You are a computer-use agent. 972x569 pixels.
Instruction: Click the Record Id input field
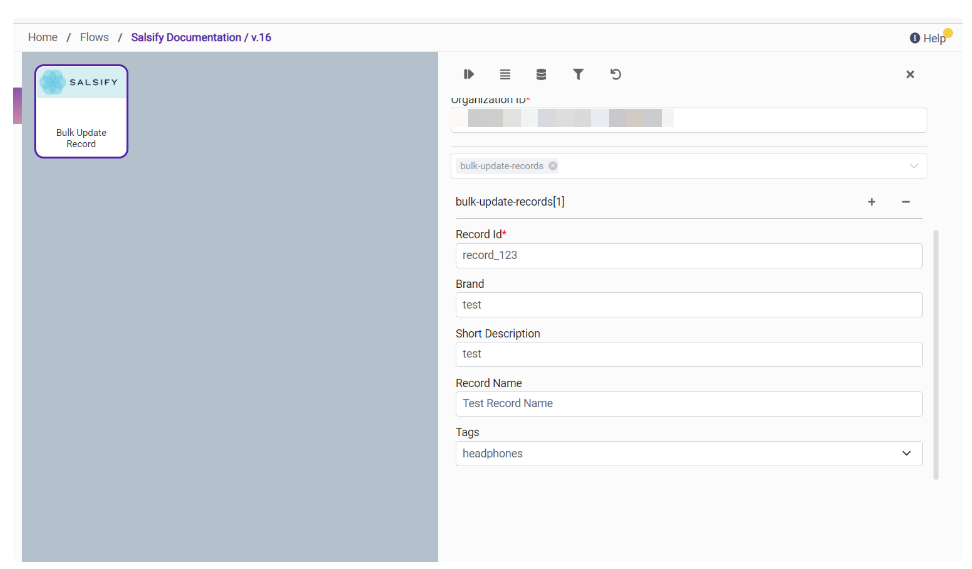click(688, 256)
